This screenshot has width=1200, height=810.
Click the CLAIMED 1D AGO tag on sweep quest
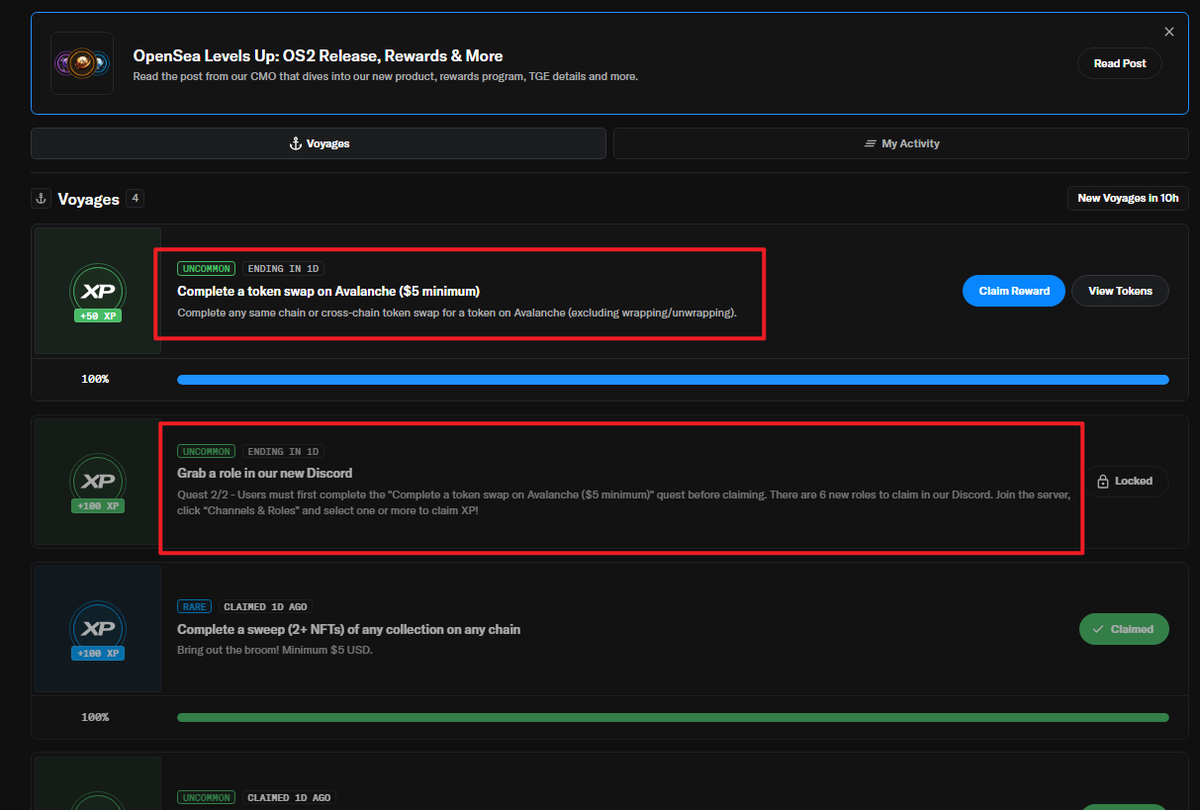click(x=266, y=607)
